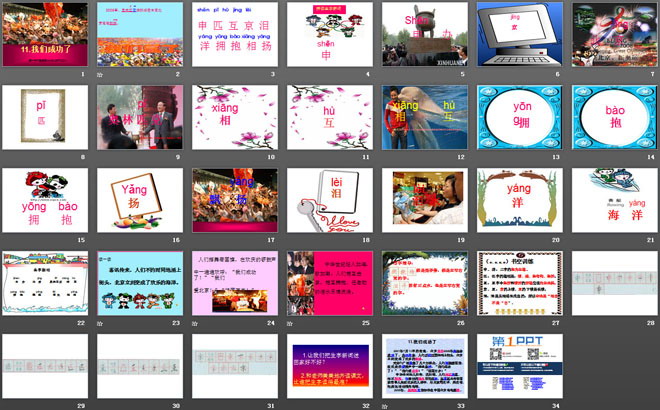The width and height of the screenshot is (660, 410).
Task: Select writing-grid slide numbered 29
Action: coord(45,366)
